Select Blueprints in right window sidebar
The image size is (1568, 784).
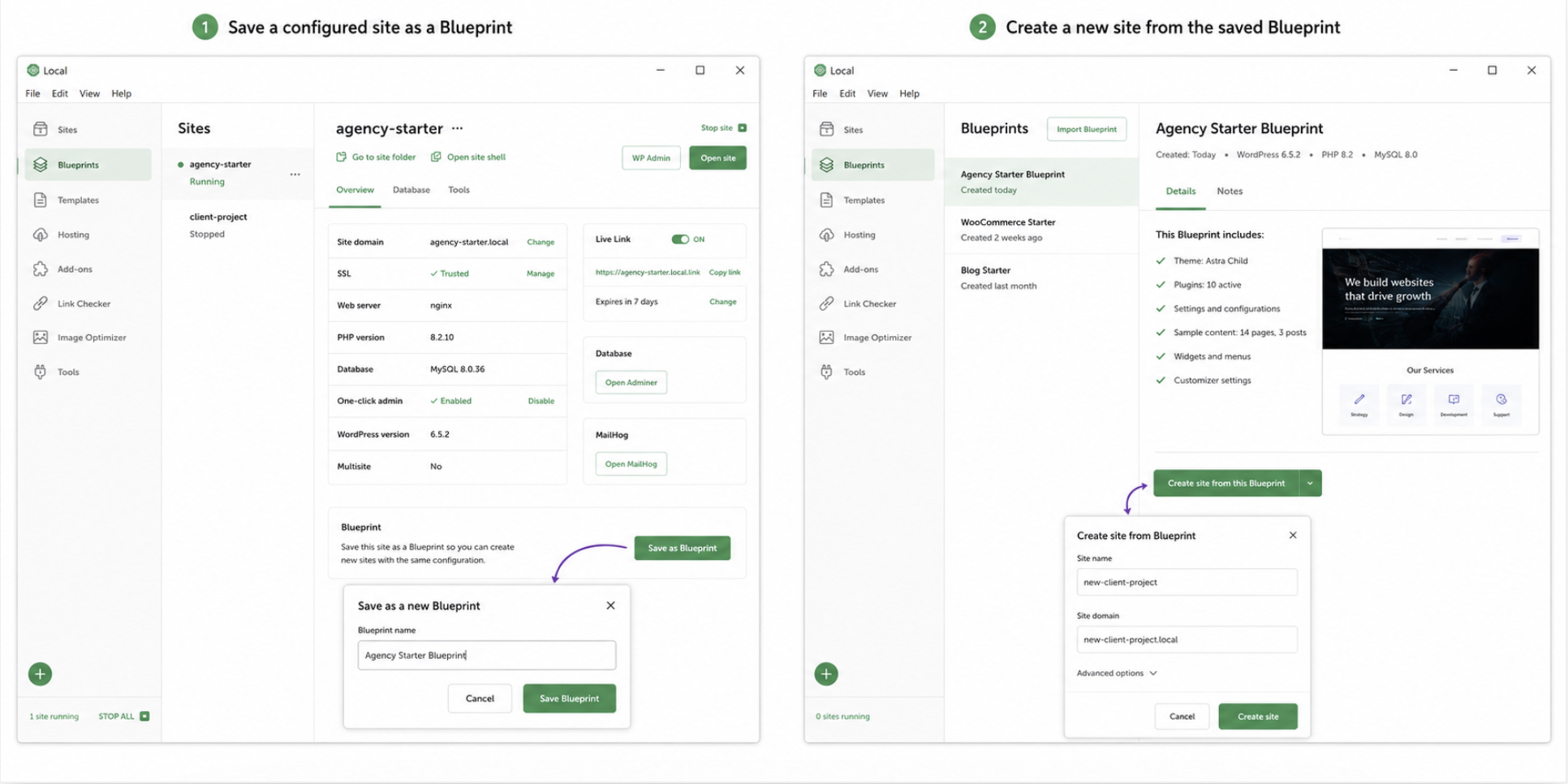[873, 165]
